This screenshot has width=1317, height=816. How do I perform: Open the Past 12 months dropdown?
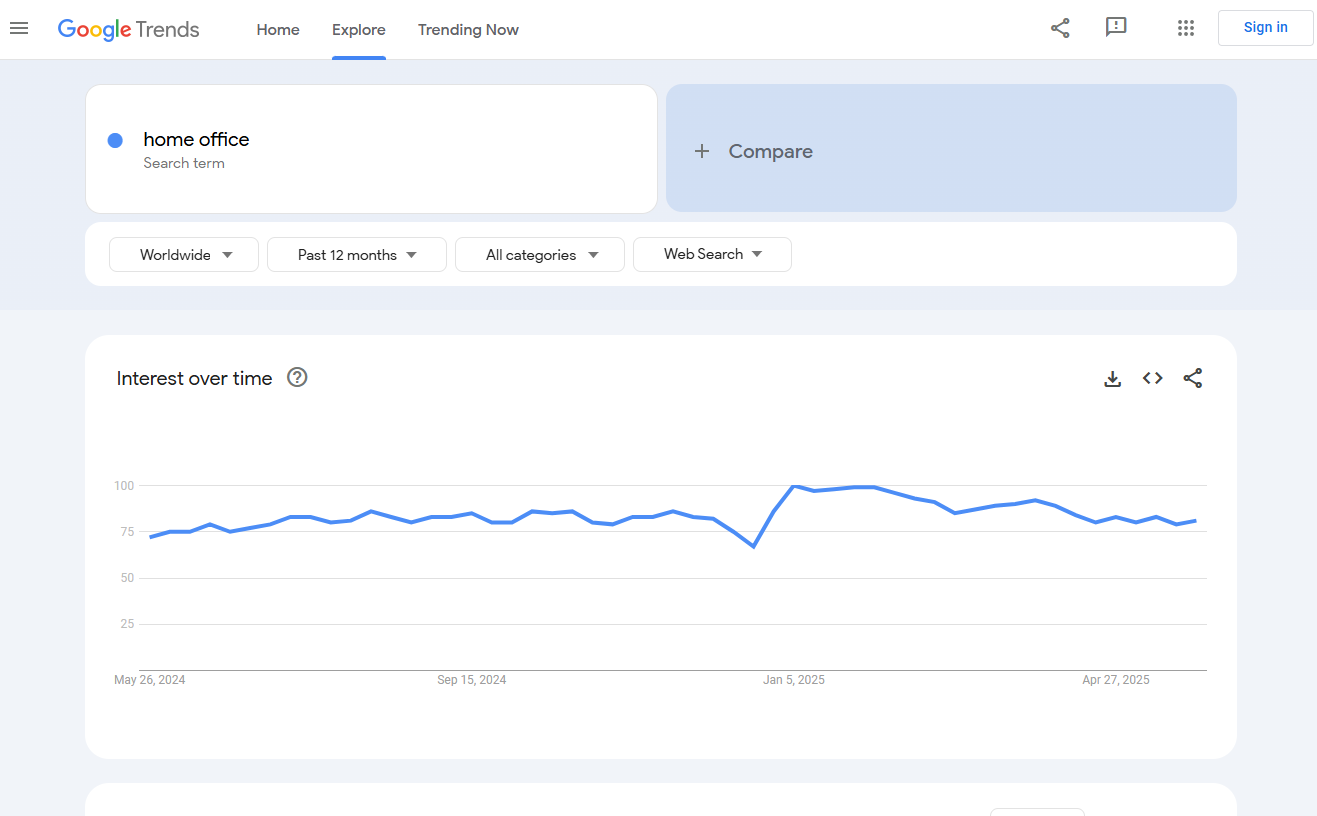pos(356,255)
